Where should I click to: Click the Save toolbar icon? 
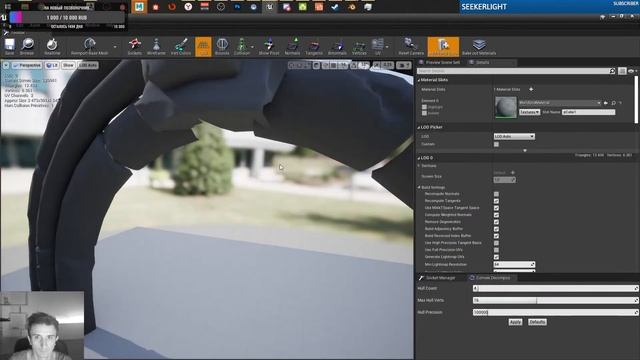tap(9, 47)
